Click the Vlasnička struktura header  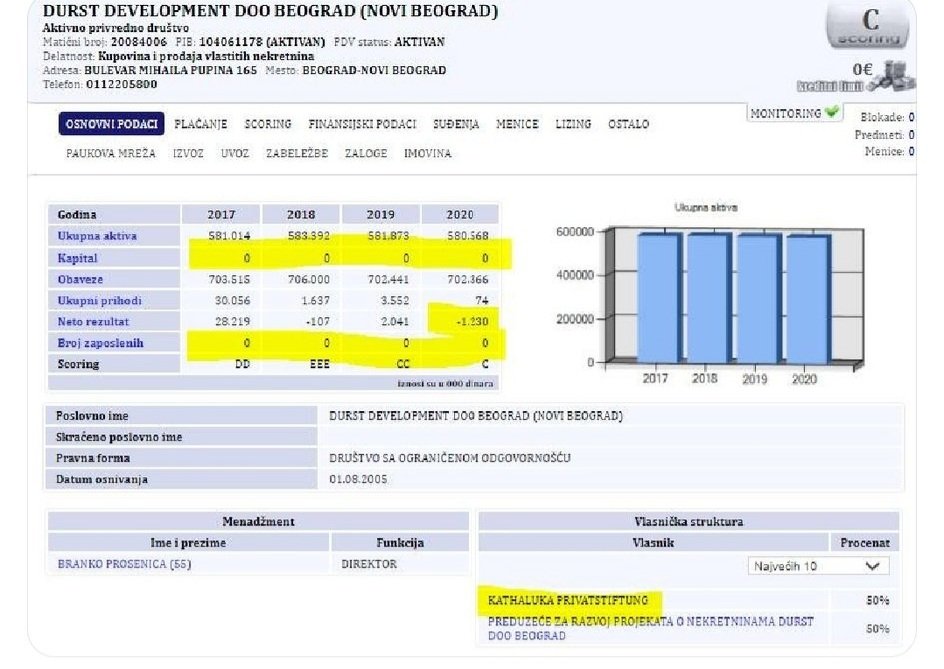pyautogui.click(x=688, y=521)
